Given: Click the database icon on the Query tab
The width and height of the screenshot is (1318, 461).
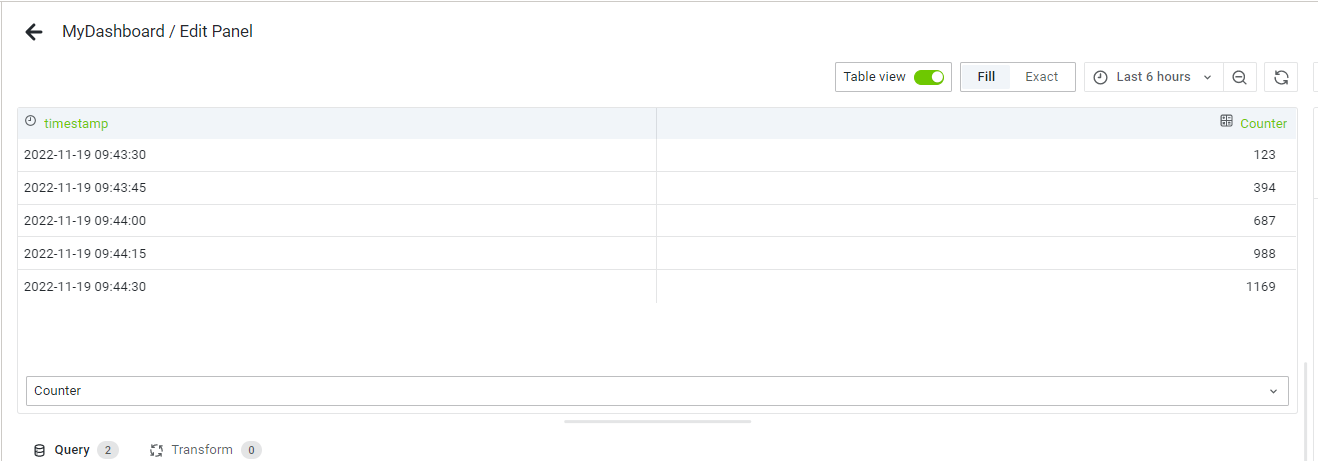Looking at the screenshot, I should (x=39, y=450).
